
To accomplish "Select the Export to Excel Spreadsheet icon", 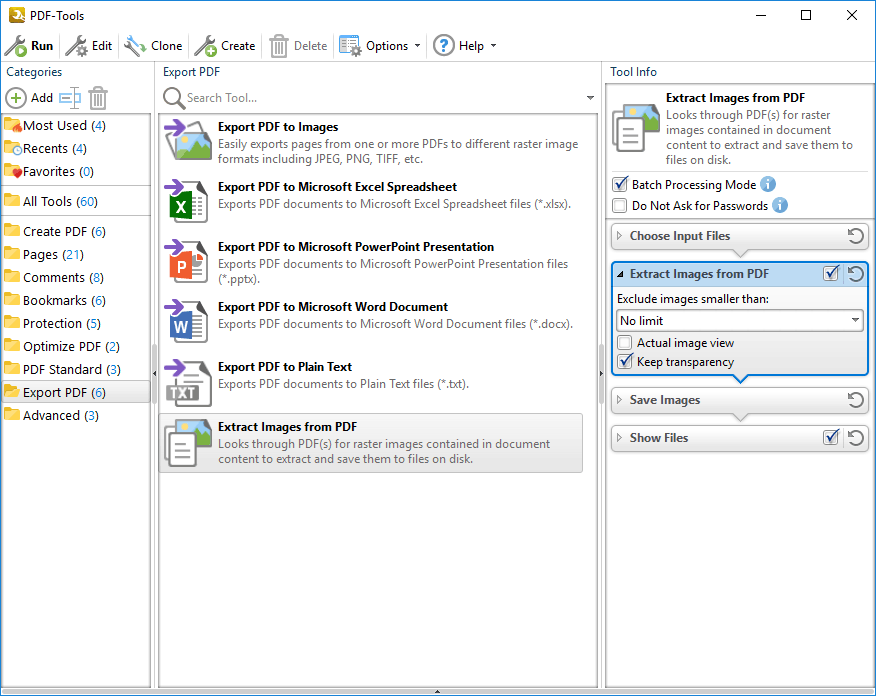I will point(188,201).
